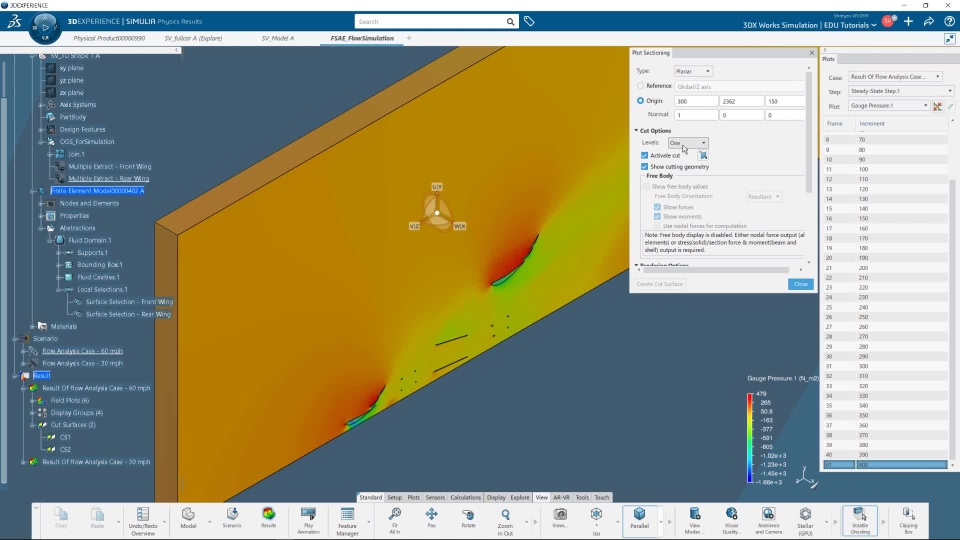
Task: Select the Zoom In Out tool
Action: pyautogui.click(x=505, y=521)
